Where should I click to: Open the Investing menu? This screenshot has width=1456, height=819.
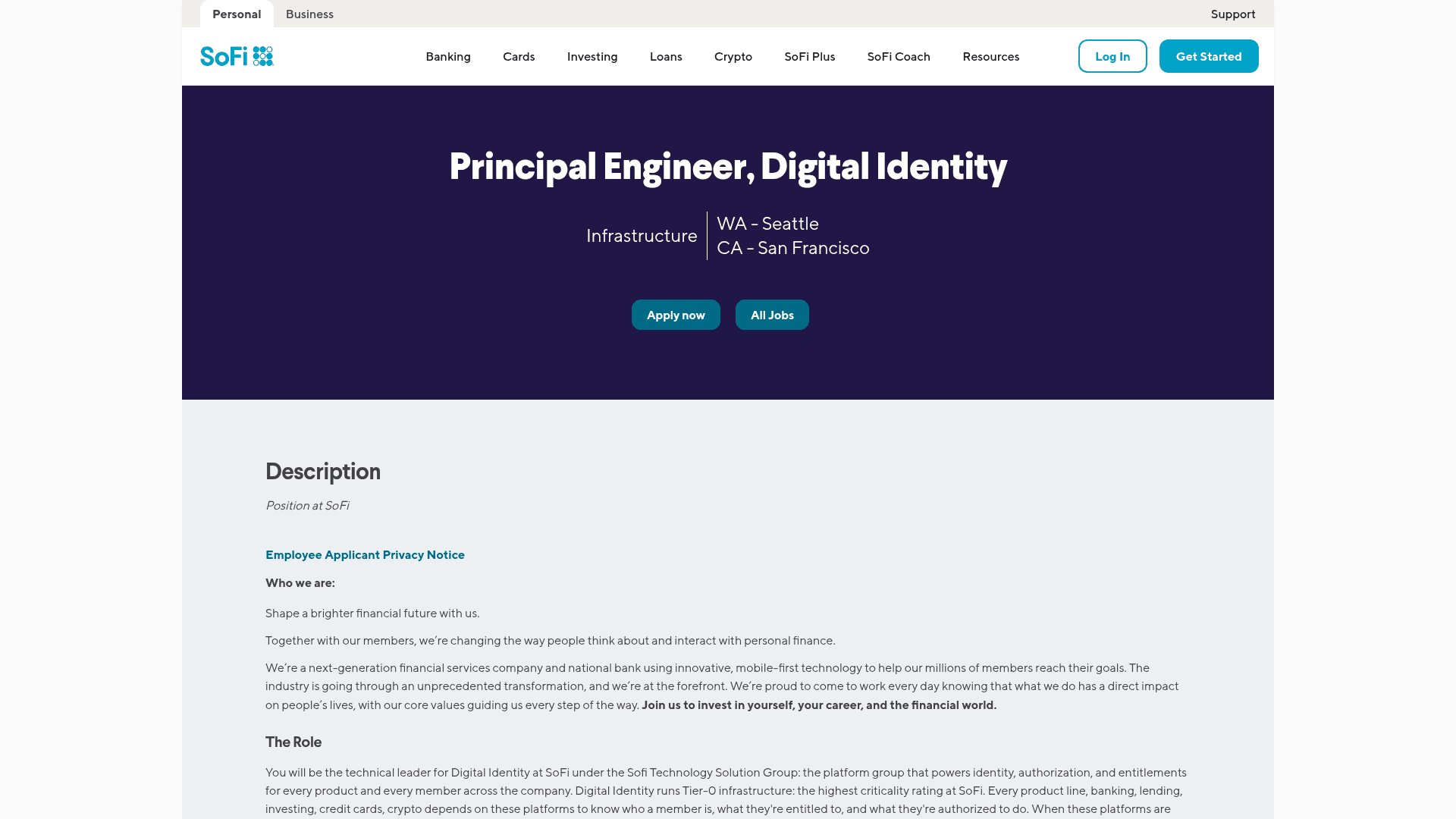point(592,56)
